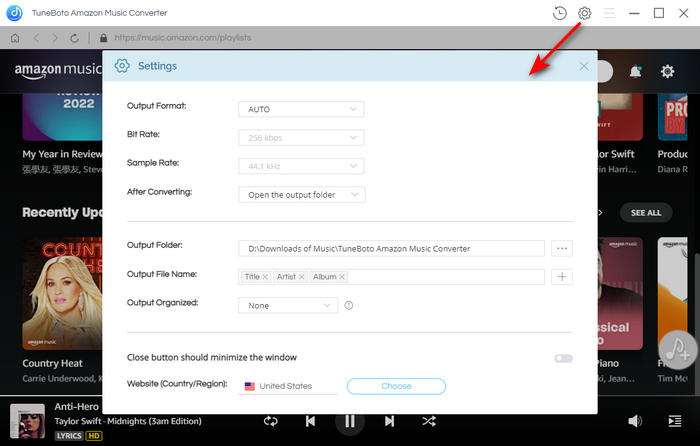Image resolution: width=700 pixels, height=446 pixels.
Task: Click the volume speaker icon
Action: click(635, 421)
